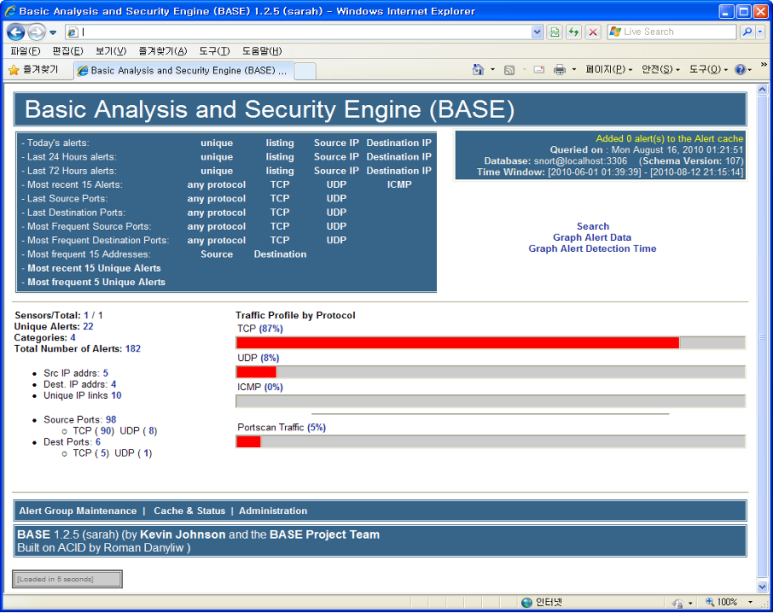
Task: Open the 페이지(P) command menu
Action: 609,70
